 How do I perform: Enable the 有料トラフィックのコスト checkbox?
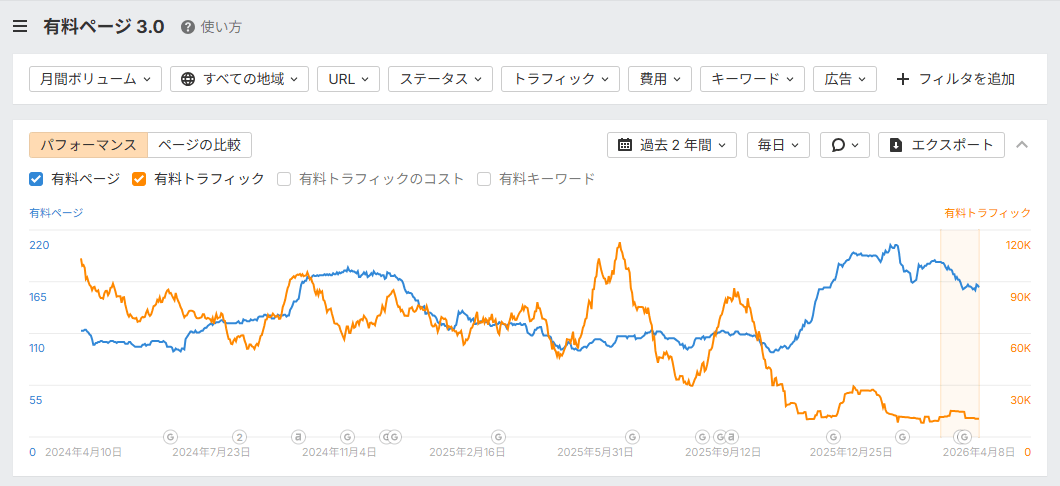click(284, 179)
